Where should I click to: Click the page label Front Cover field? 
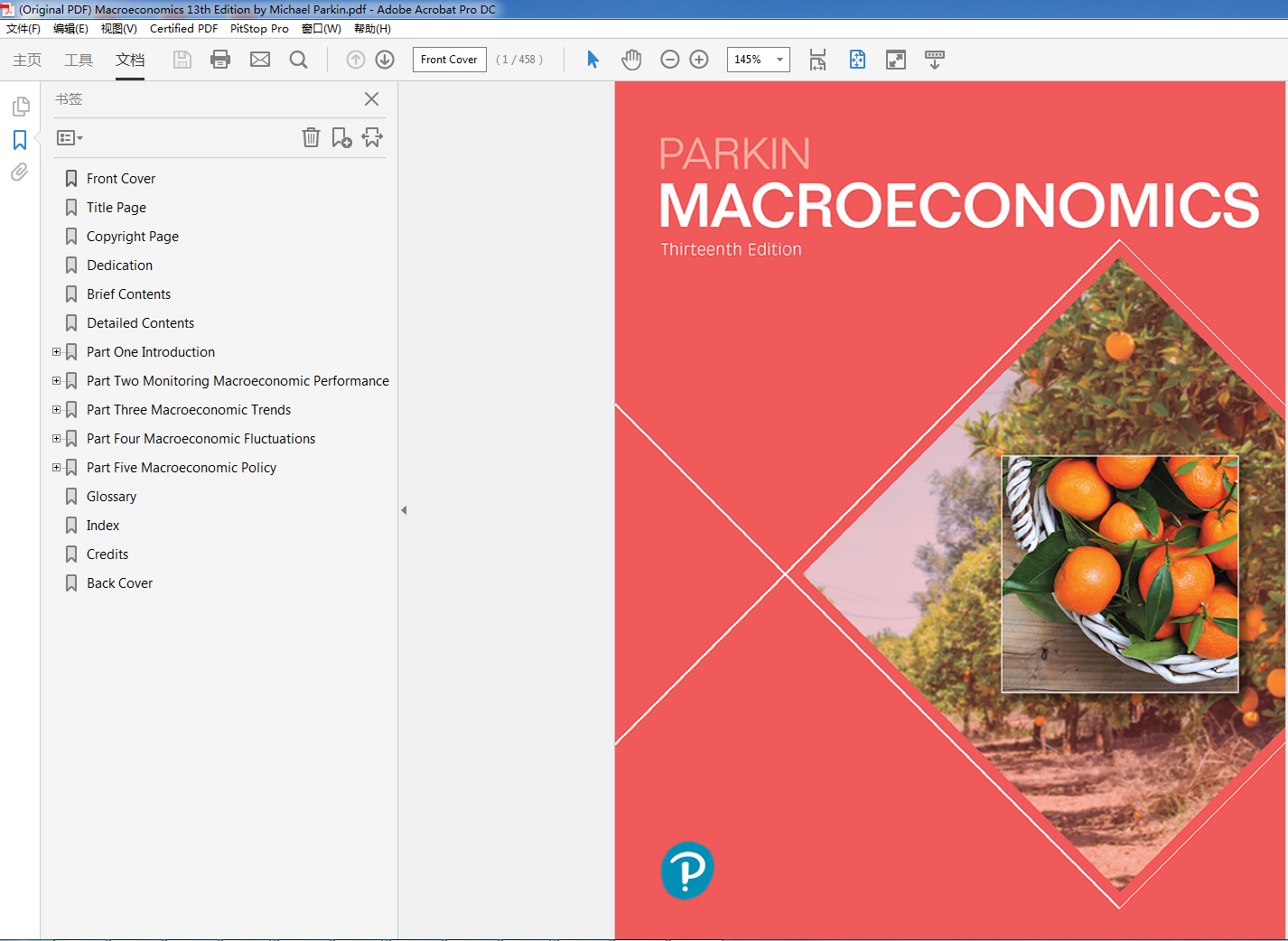tap(450, 60)
